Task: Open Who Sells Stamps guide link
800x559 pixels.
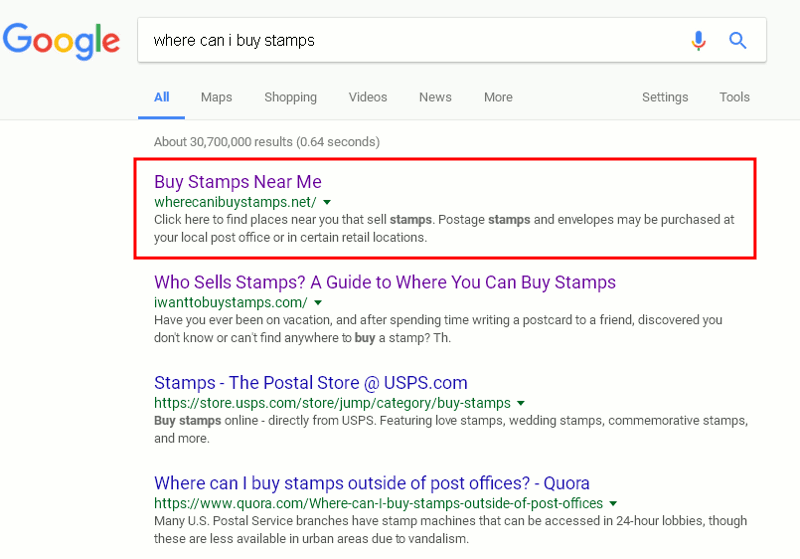Action: click(385, 282)
